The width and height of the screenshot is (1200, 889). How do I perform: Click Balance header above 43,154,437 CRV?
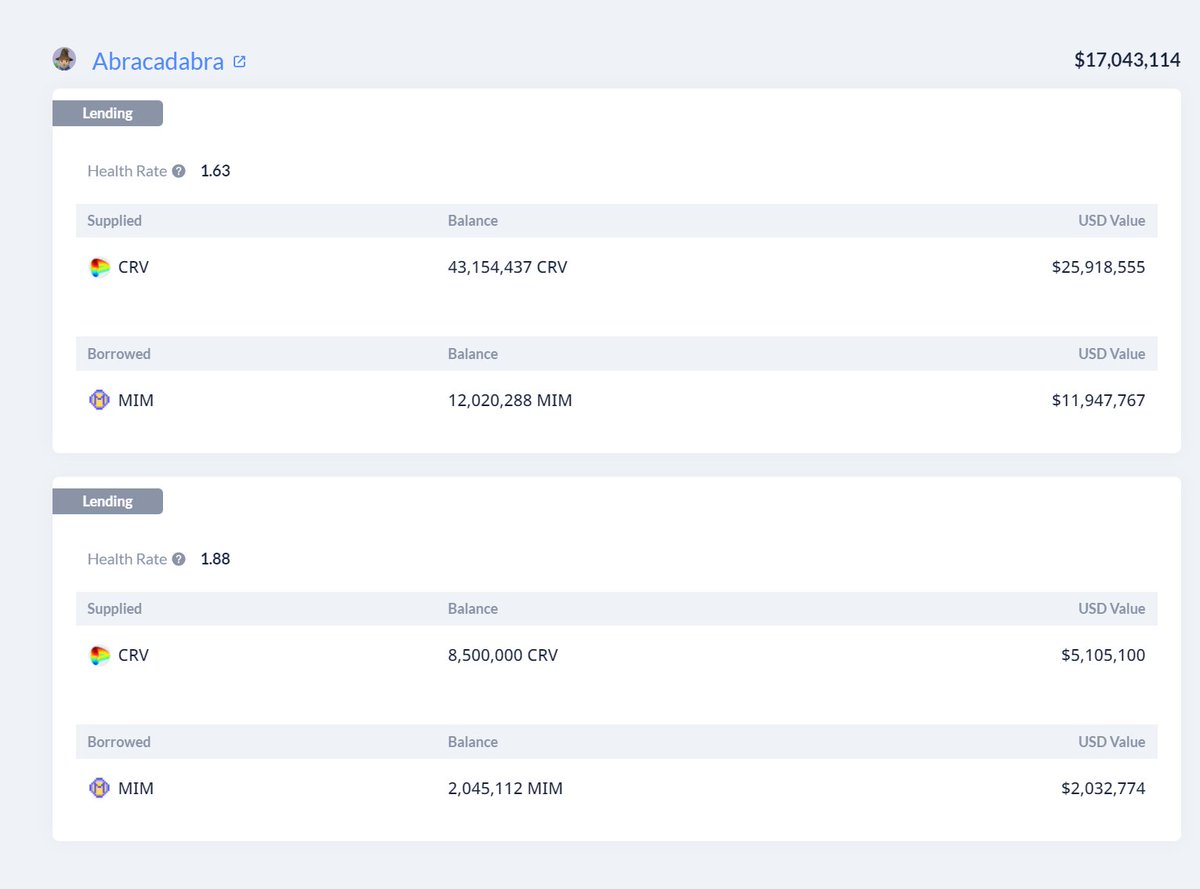[473, 221]
